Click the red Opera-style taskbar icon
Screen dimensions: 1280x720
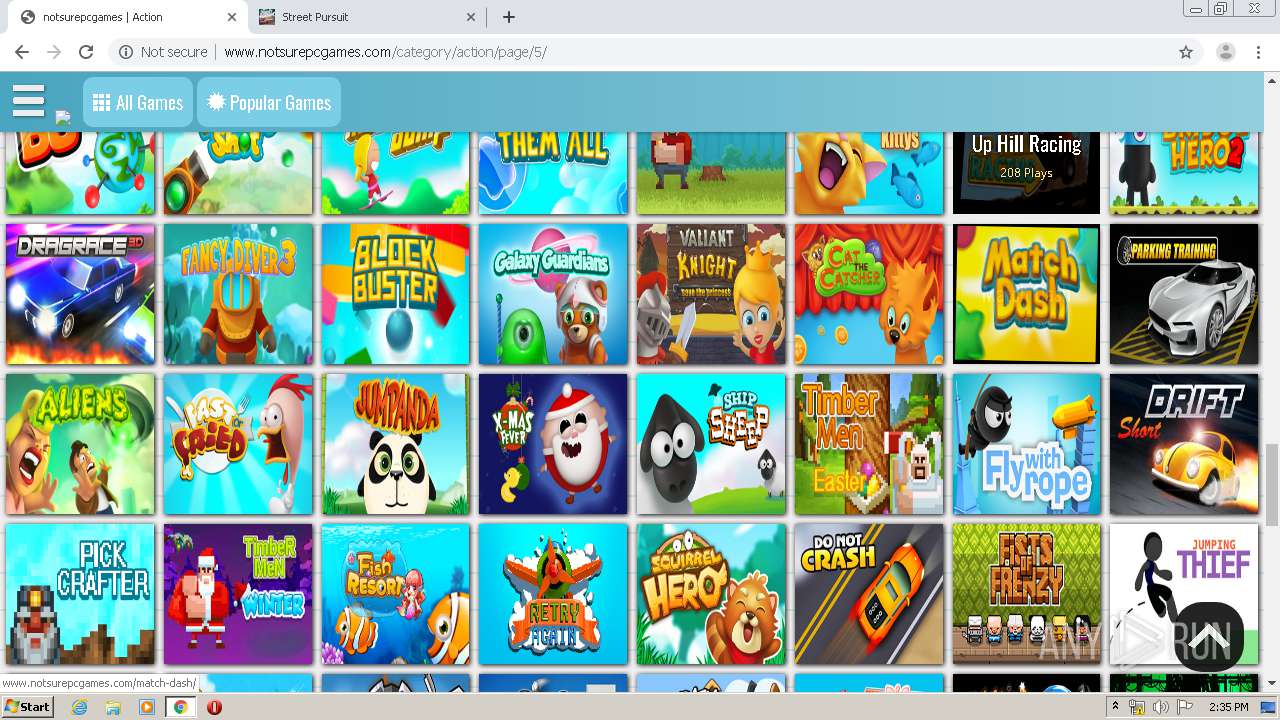tap(214, 707)
